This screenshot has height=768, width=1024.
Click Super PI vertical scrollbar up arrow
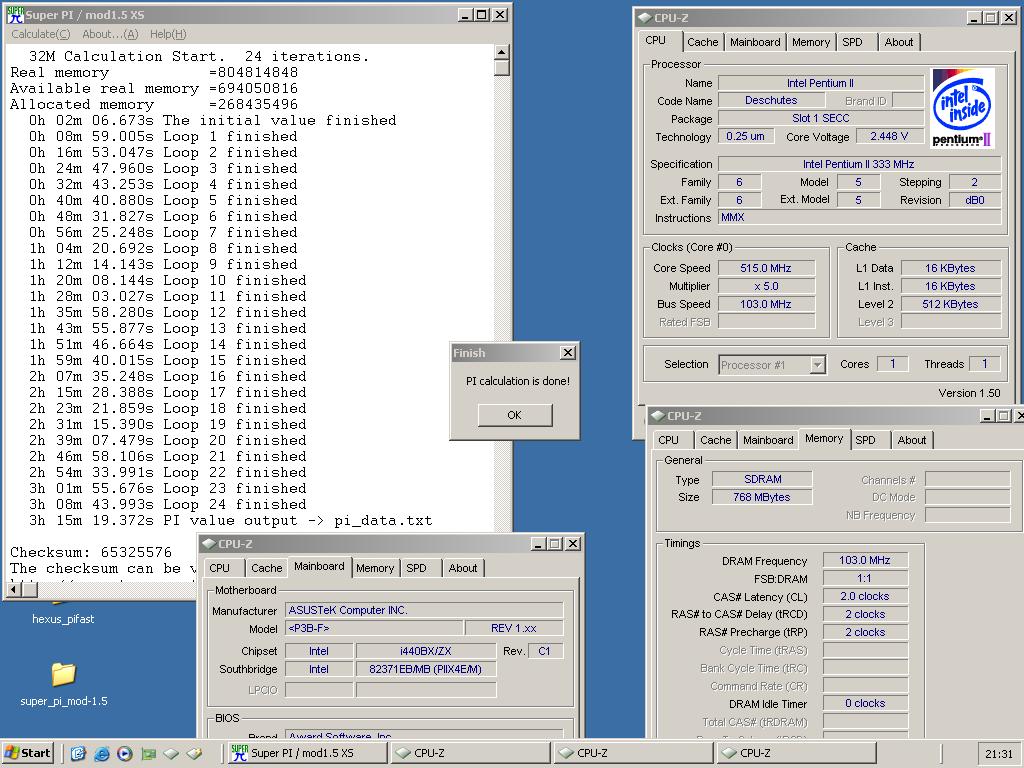[502, 52]
